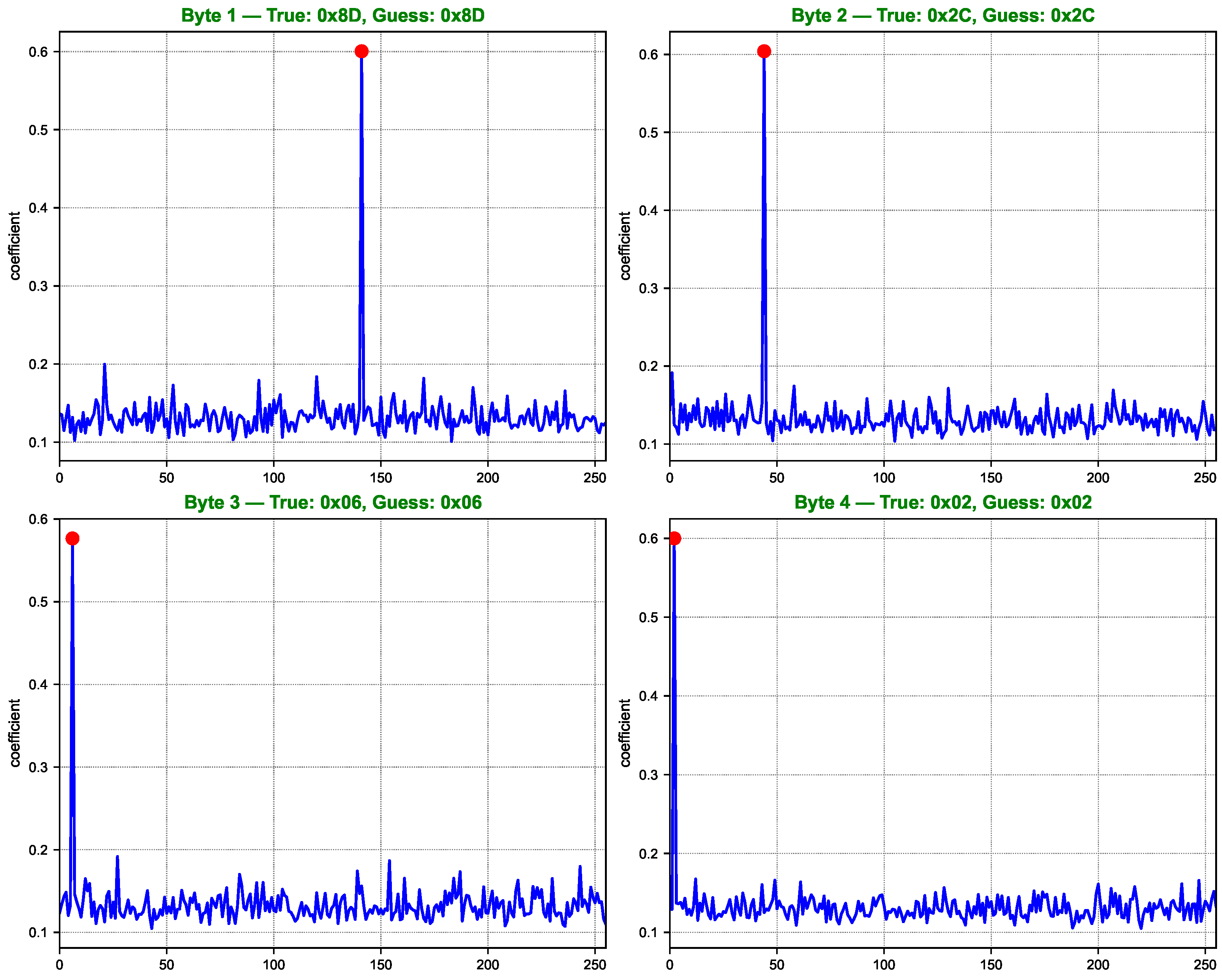Click the coefficient axis label of Byte 1 plot
The height and width of the screenshot is (980, 1222).
(x=15, y=246)
